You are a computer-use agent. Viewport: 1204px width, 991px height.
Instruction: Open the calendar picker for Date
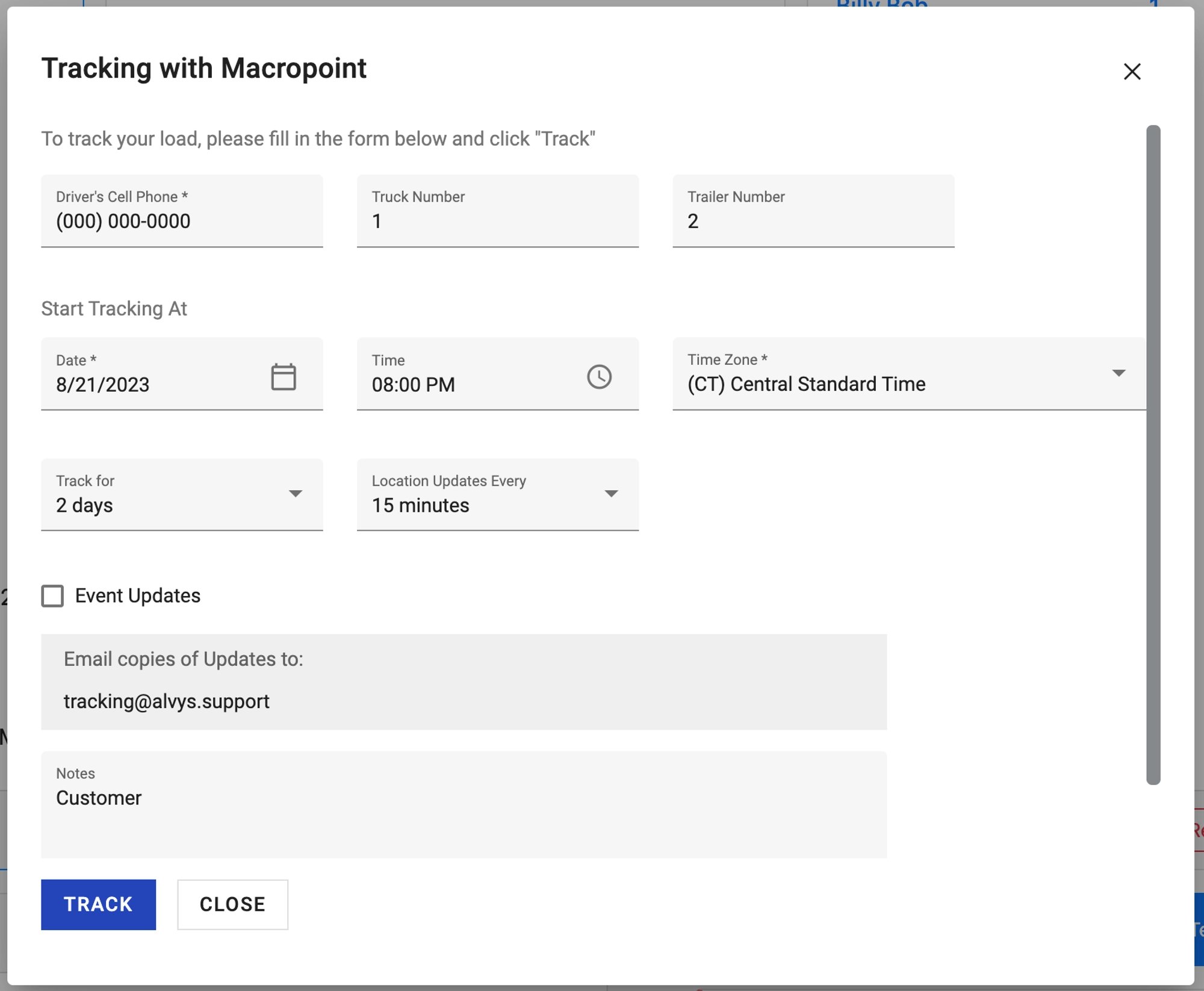[x=284, y=377]
